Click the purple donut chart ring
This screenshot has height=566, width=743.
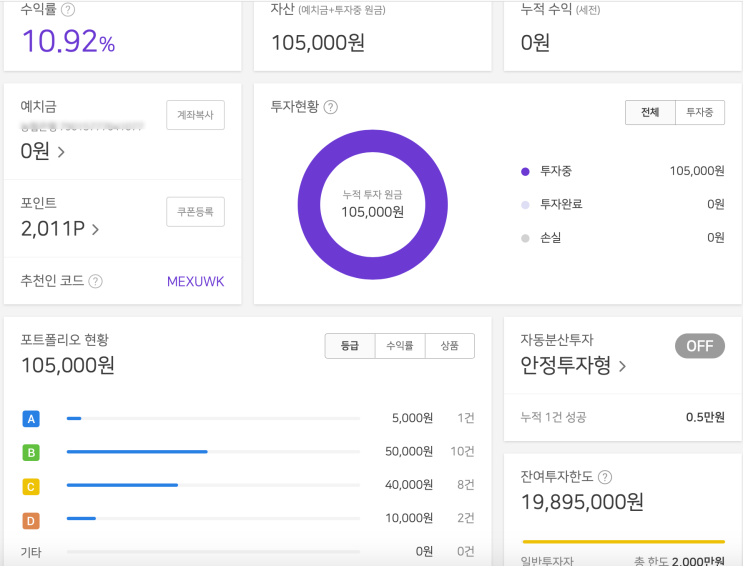point(372,141)
